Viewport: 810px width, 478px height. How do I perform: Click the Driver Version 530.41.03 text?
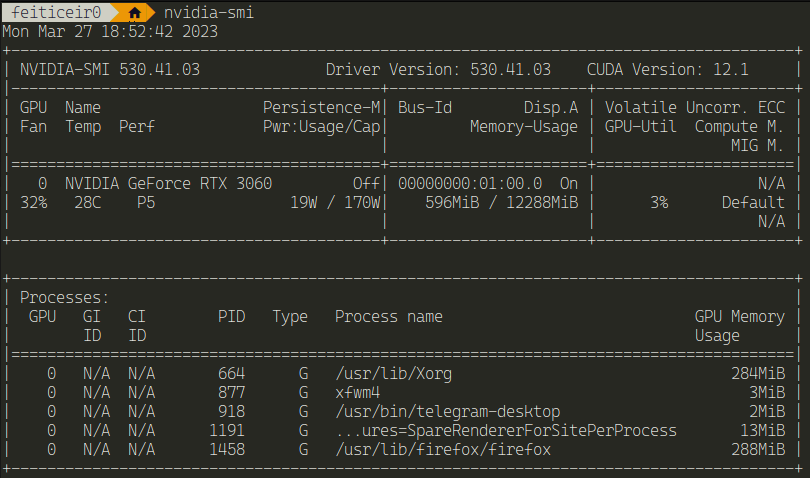[438, 70]
